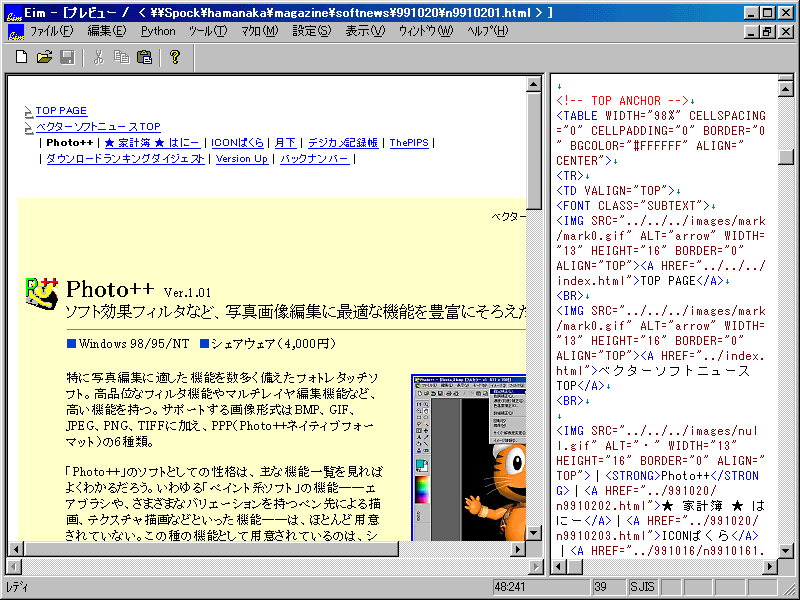This screenshot has width=800, height=600.
Task: Open the ファイル(F) menu
Action: coord(52,31)
